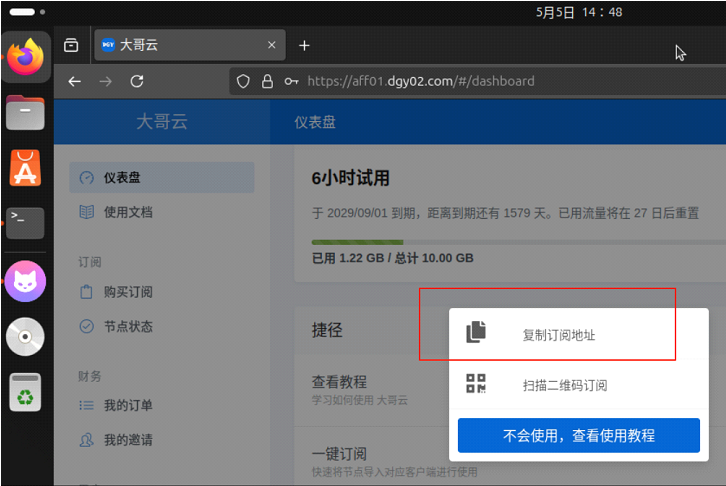The image size is (726, 486).
Task: Launch Ubuntu Software from the dock
Action: point(25,167)
